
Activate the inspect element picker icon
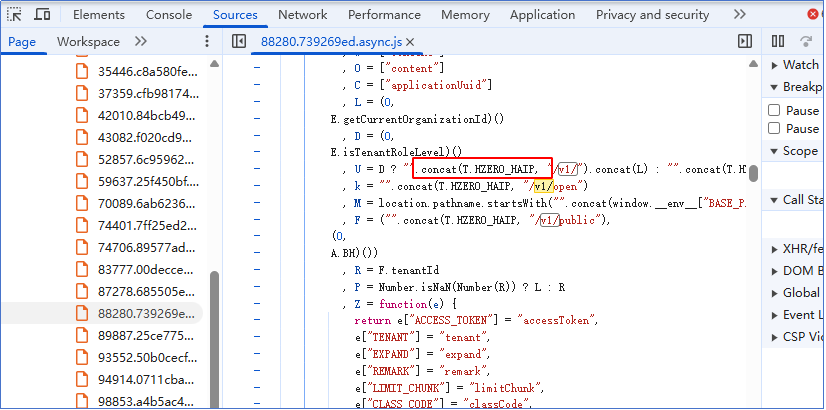click(15, 15)
